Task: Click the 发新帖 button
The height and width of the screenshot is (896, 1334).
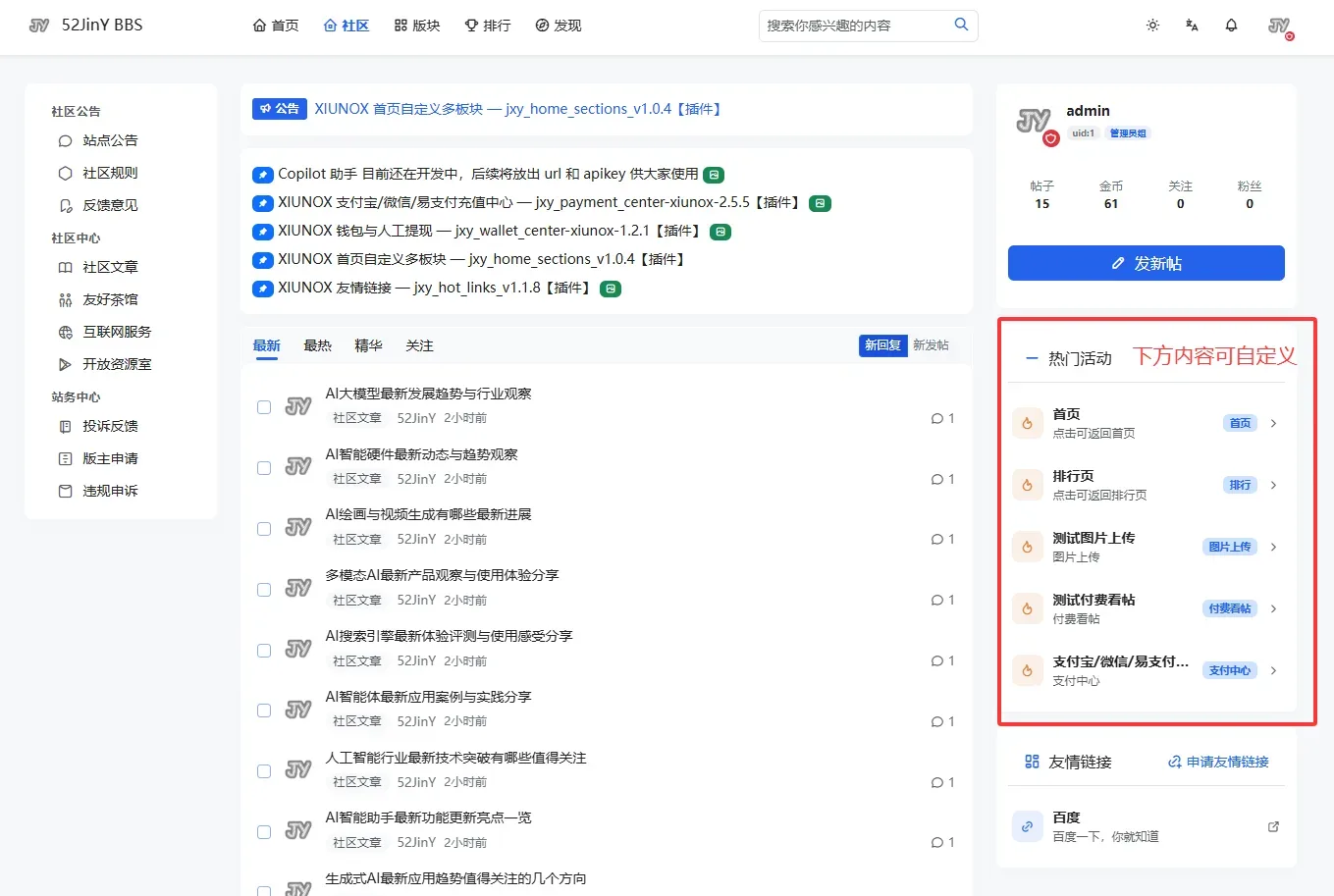Action: (x=1146, y=263)
